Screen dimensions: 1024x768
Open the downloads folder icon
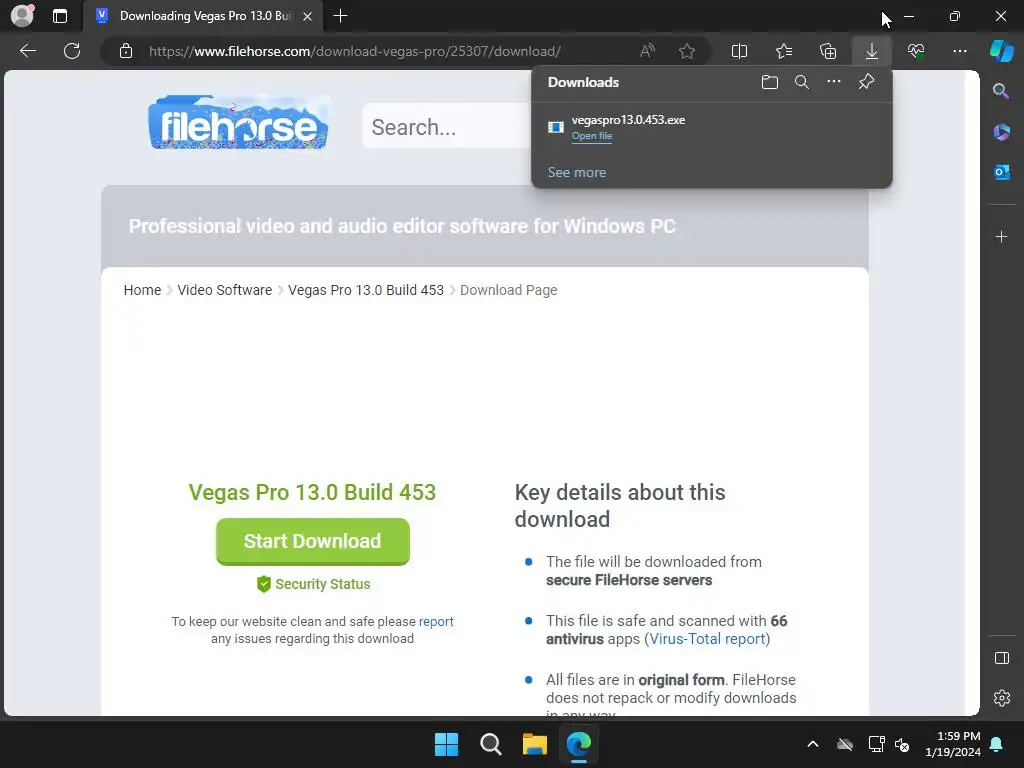[x=770, y=82]
